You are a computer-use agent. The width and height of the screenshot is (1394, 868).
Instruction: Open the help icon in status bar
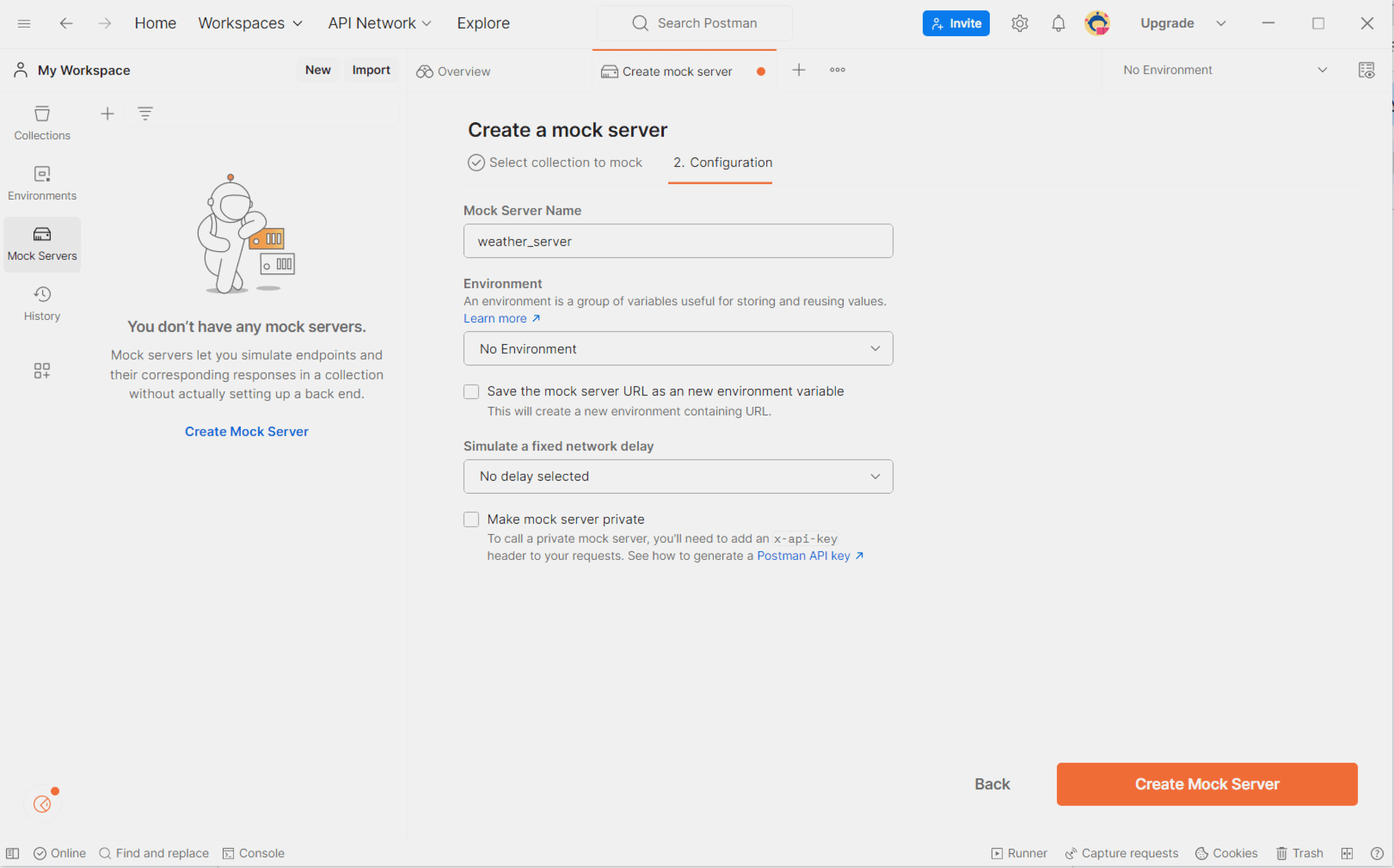[1377, 853]
